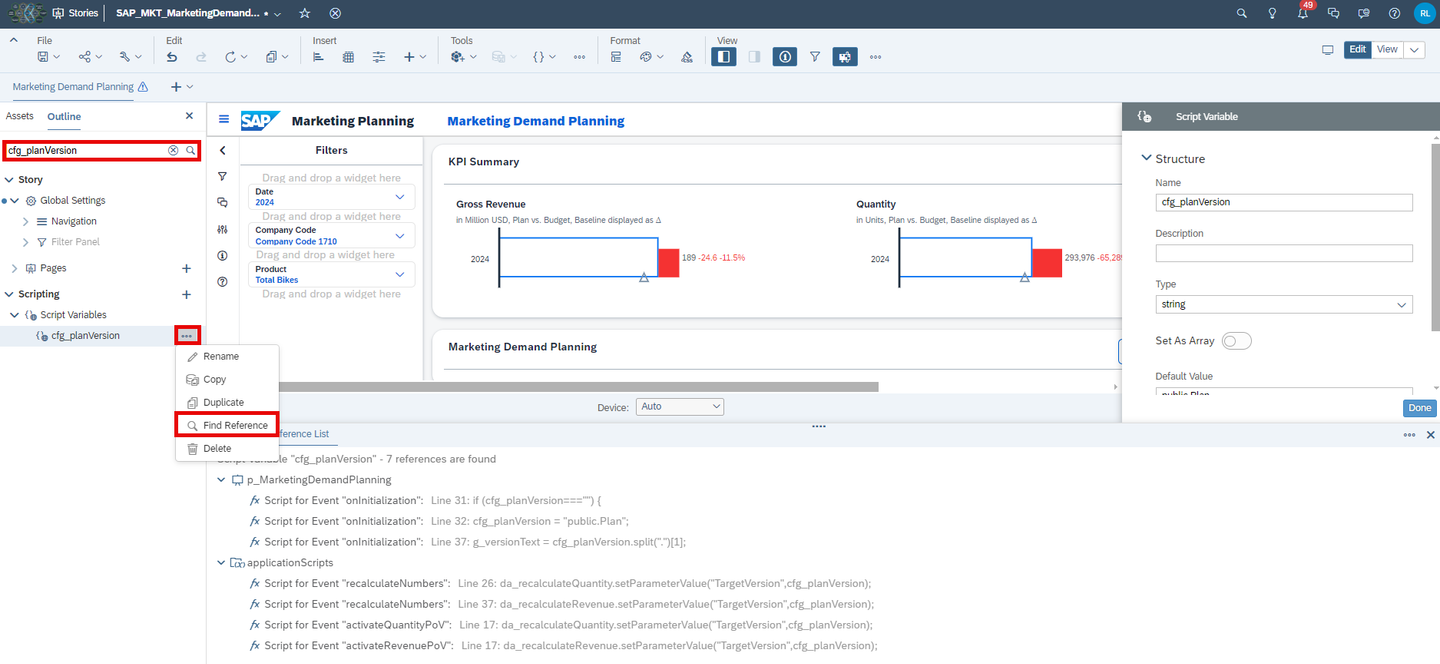Select the Outline tab
Screen dimensions: 1440x664
click(64, 116)
